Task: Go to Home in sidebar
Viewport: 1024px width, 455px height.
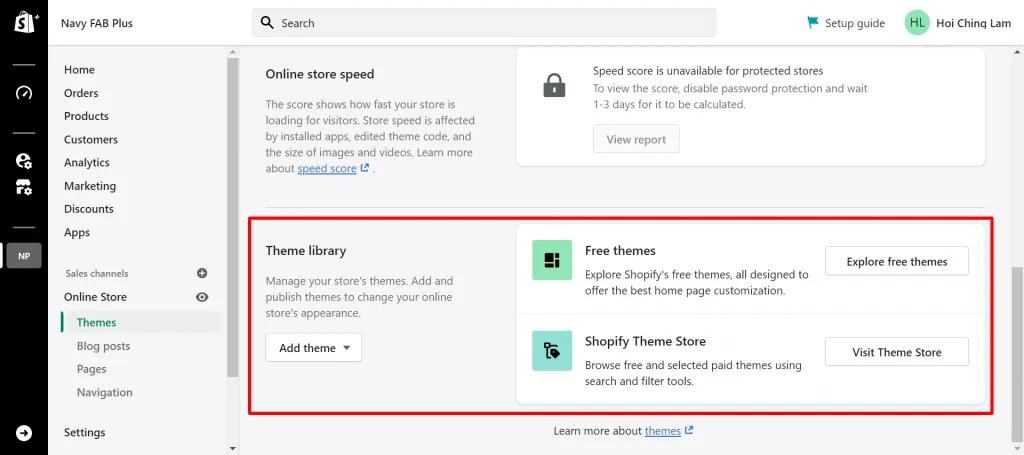Action: coord(79,70)
